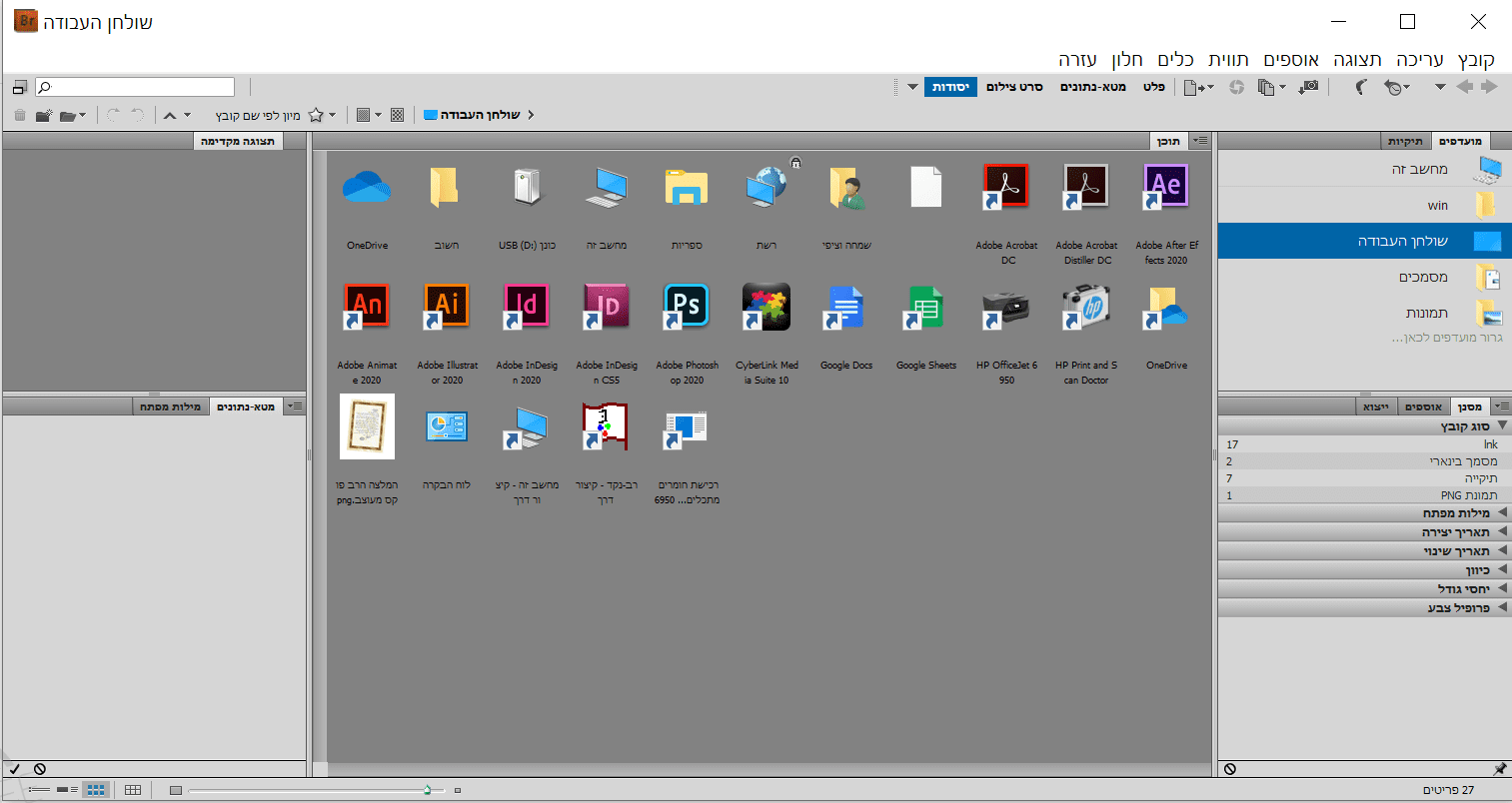The image size is (1512, 803).
Task: Open the Tools (כלים) menu
Action: (x=1175, y=60)
